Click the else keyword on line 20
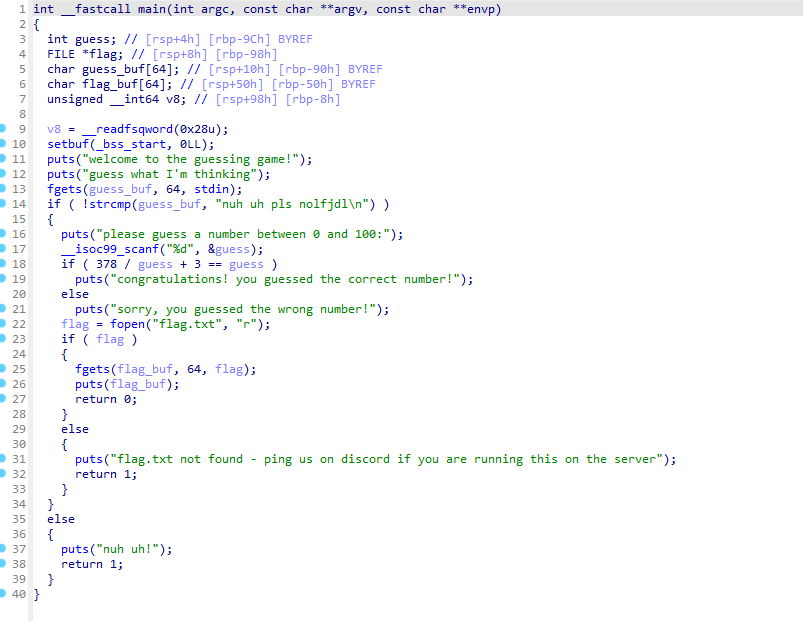The image size is (803, 621). (x=75, y=294)
